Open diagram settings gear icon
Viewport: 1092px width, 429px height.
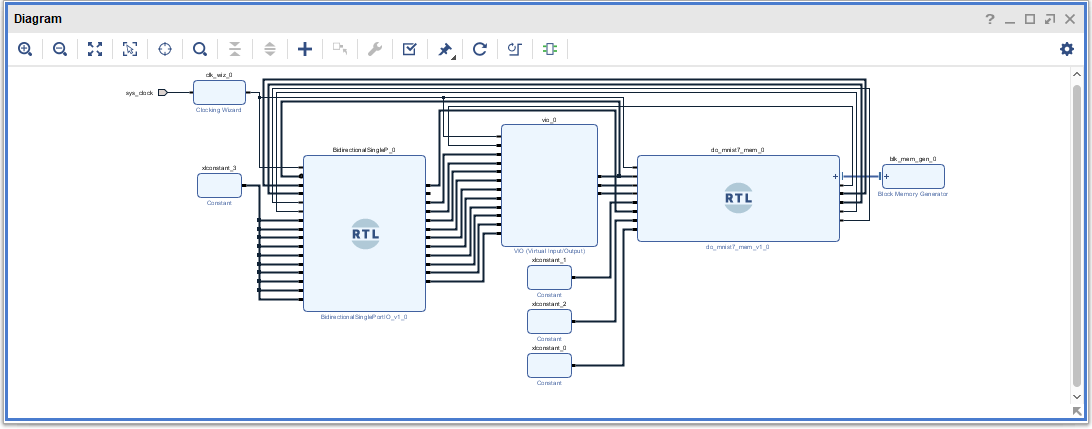(x=1067, y=49)
